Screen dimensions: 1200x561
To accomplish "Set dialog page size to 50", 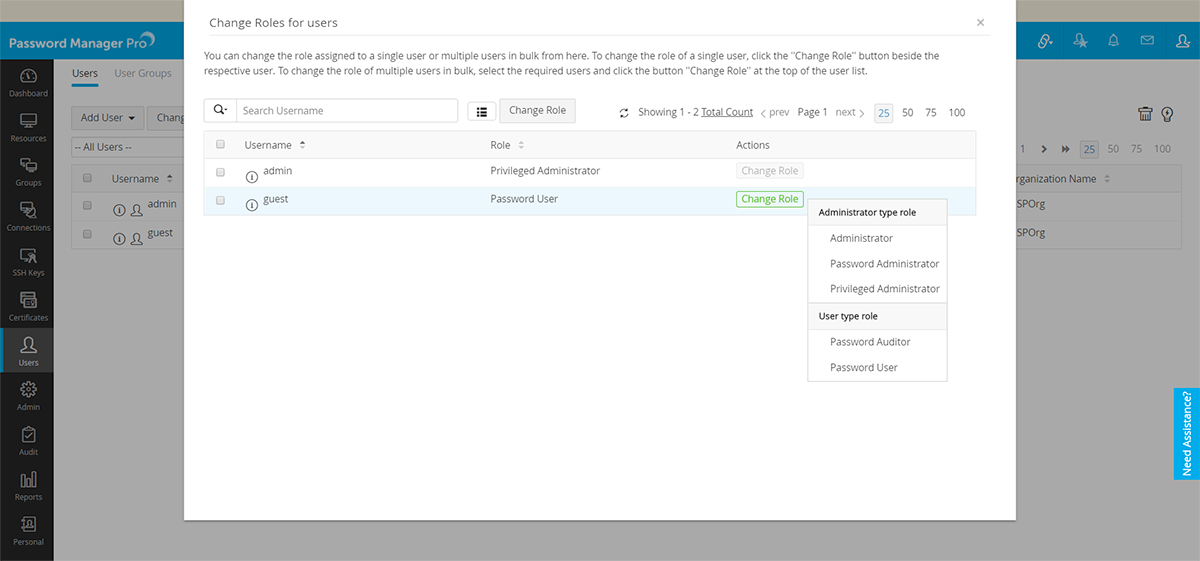I will click(908, 112).
